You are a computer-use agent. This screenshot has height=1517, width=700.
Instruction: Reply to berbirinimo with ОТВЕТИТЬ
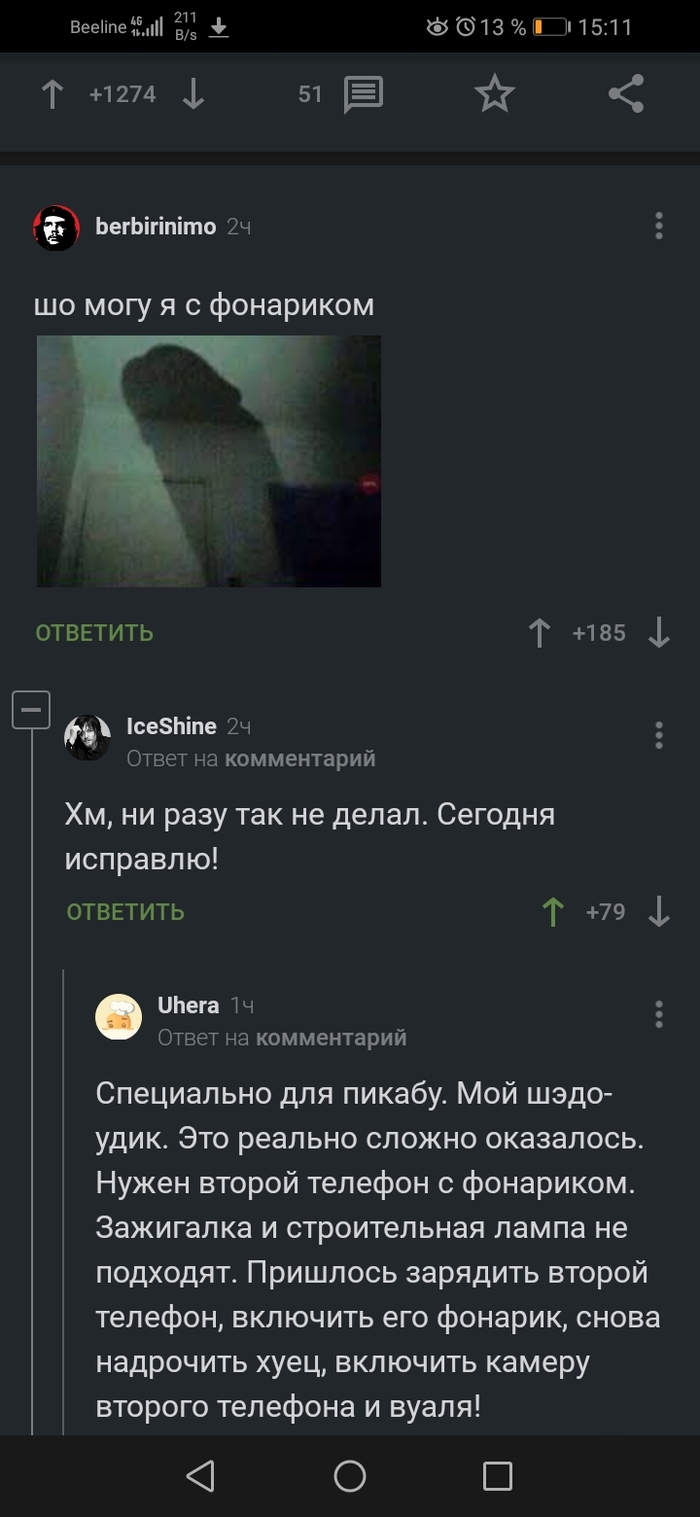pyautogui.click(x=95, y=633)
